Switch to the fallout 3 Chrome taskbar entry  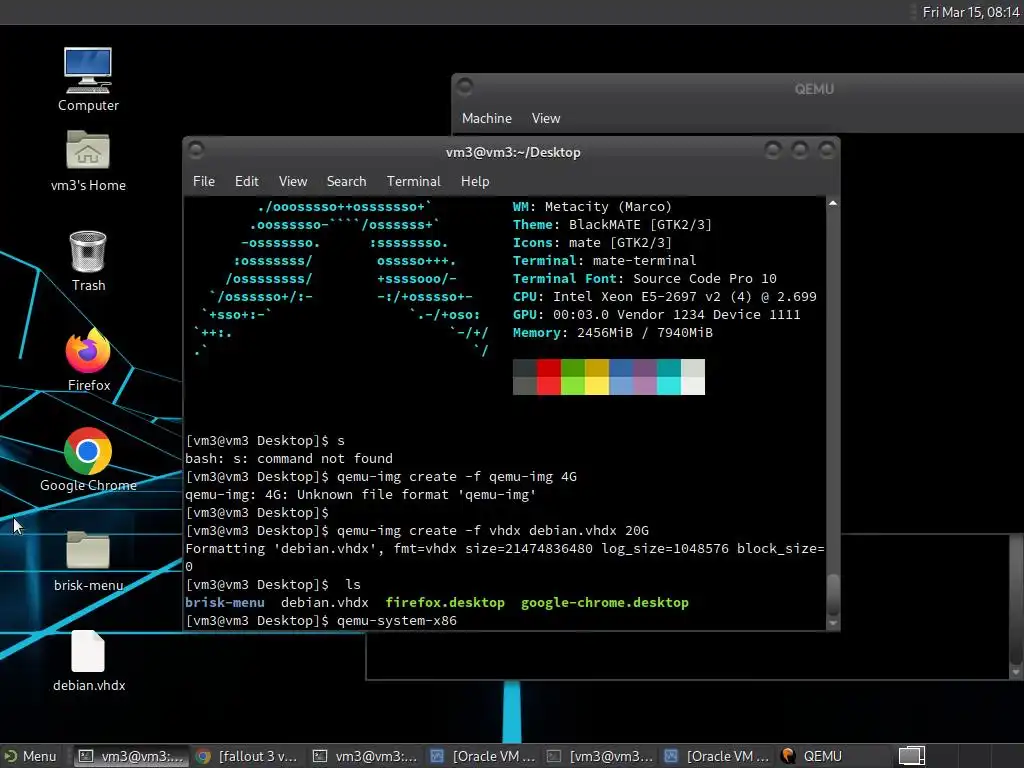click(247, 756)
